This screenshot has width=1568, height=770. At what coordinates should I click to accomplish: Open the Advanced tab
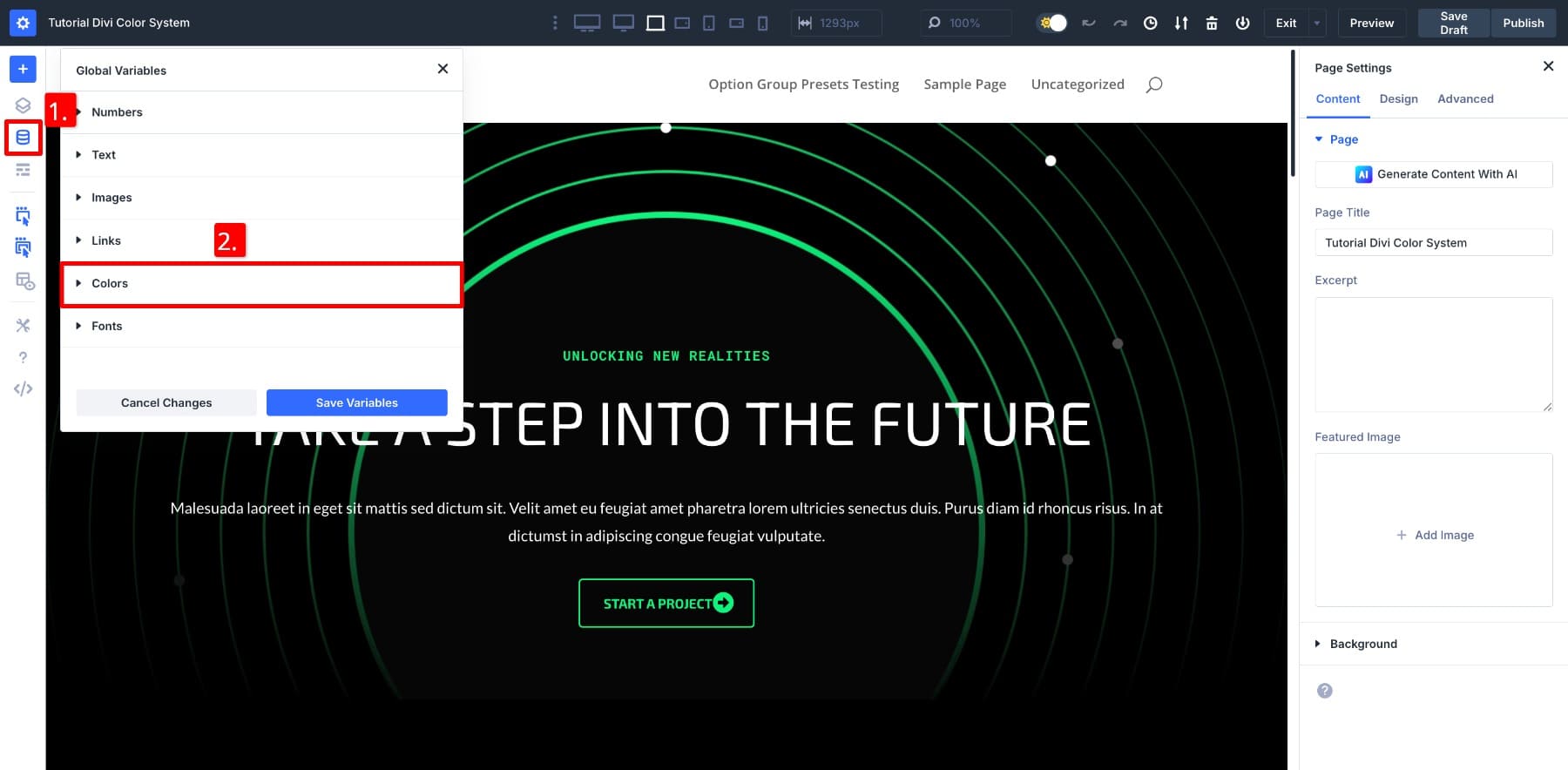pos(1465,99)
